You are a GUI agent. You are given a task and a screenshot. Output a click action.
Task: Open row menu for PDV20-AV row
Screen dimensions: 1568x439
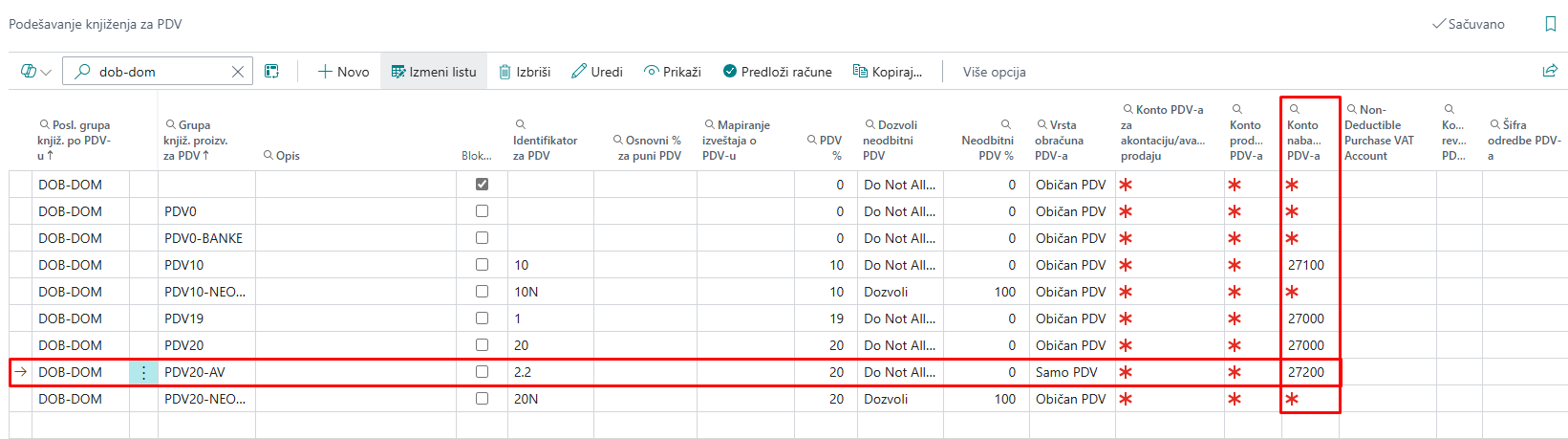point(143,373)
